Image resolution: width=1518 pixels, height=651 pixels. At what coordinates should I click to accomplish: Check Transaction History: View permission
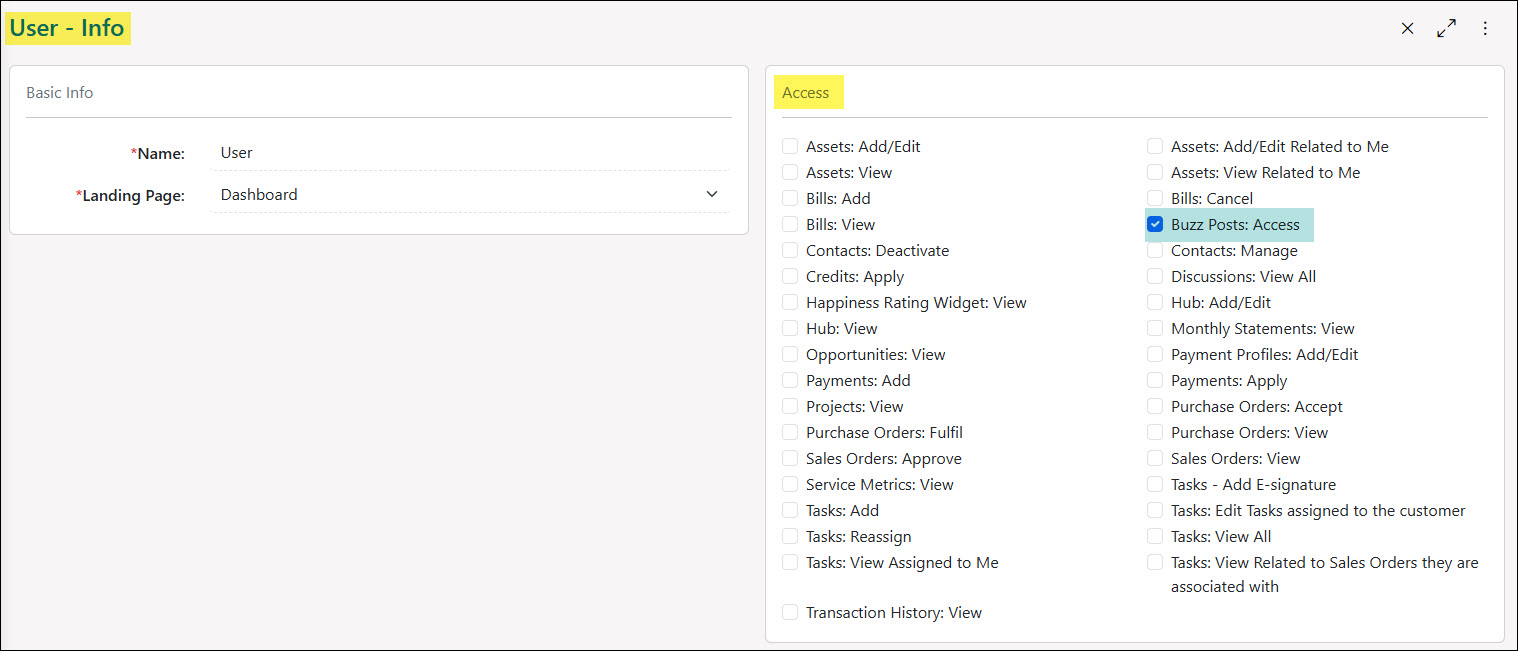click(x=789, y=612)
